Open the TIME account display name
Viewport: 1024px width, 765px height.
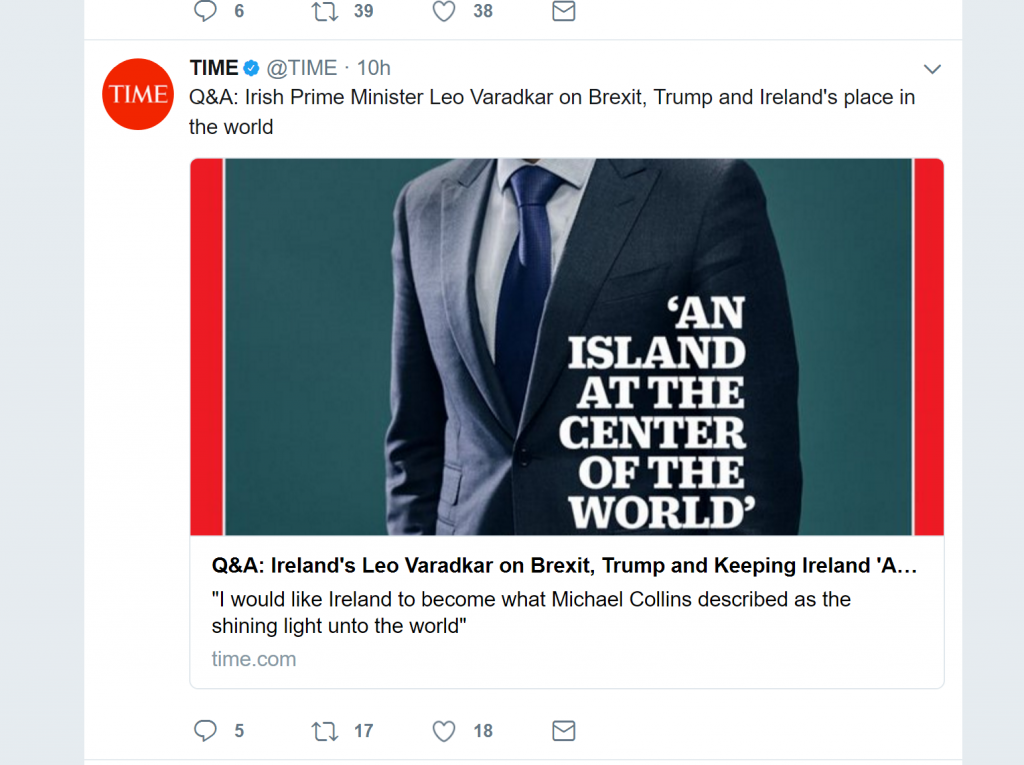214,68
